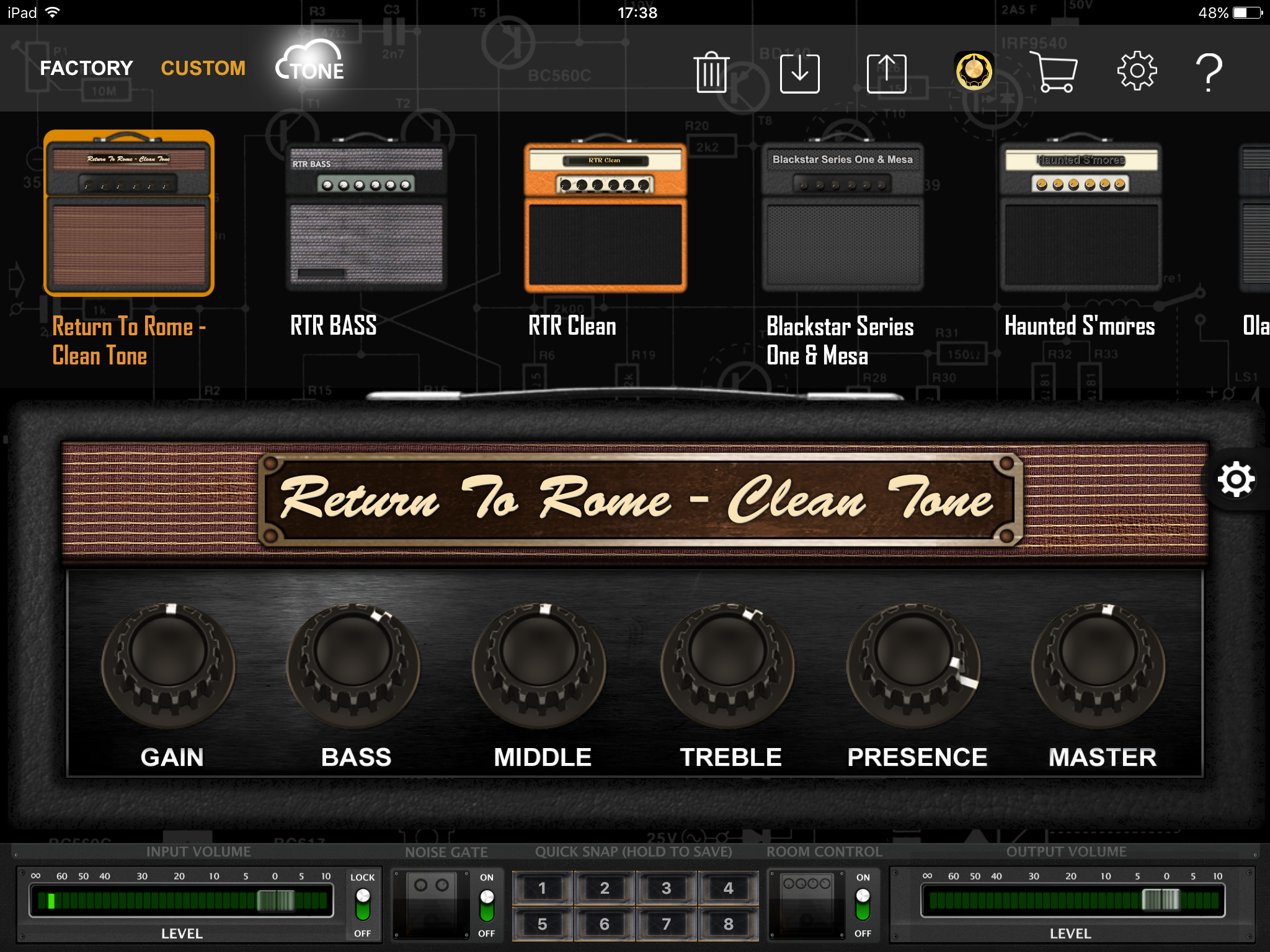The width and height of the screenshot is (1270, 952).
Task: Switch to the CUSTOM tab
Action: tap(203, 68)
